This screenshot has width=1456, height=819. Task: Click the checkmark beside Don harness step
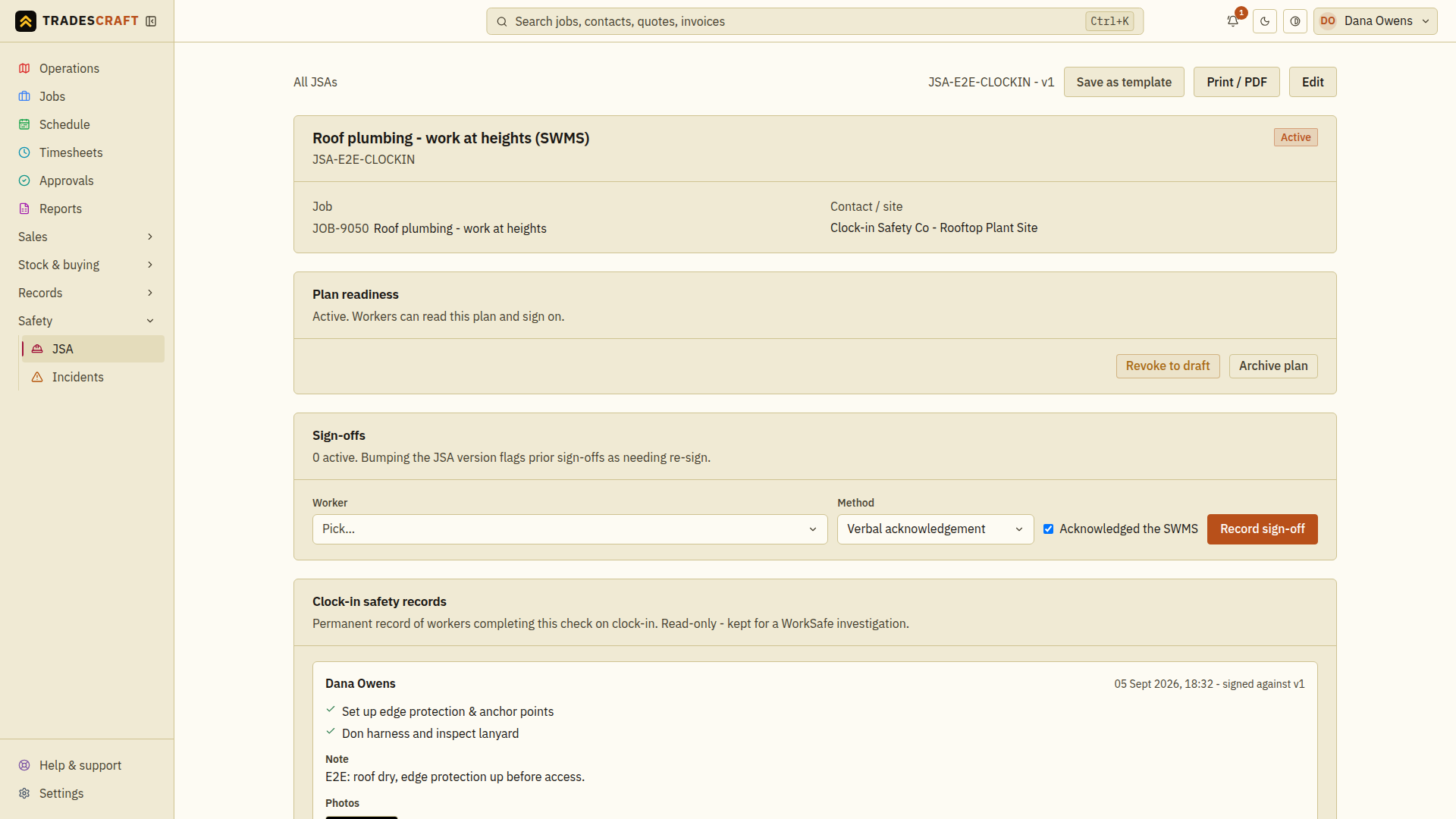[331, 732]
